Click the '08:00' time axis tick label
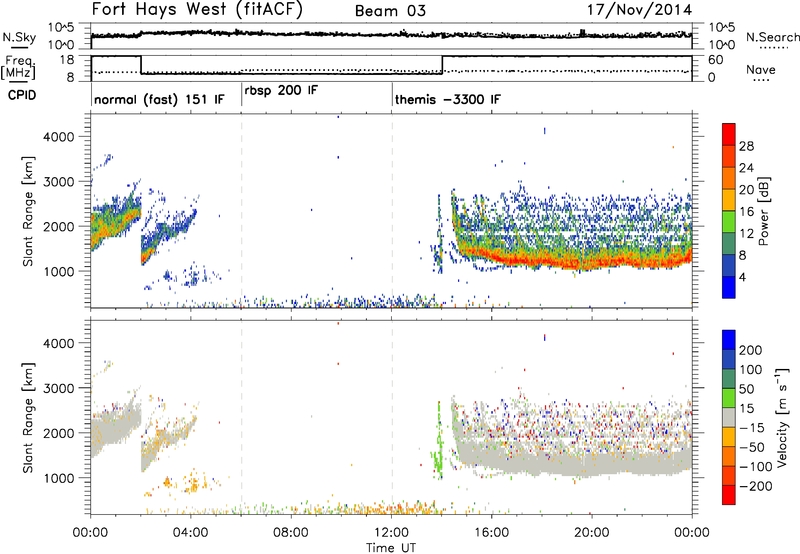 [x=291, y=533]
